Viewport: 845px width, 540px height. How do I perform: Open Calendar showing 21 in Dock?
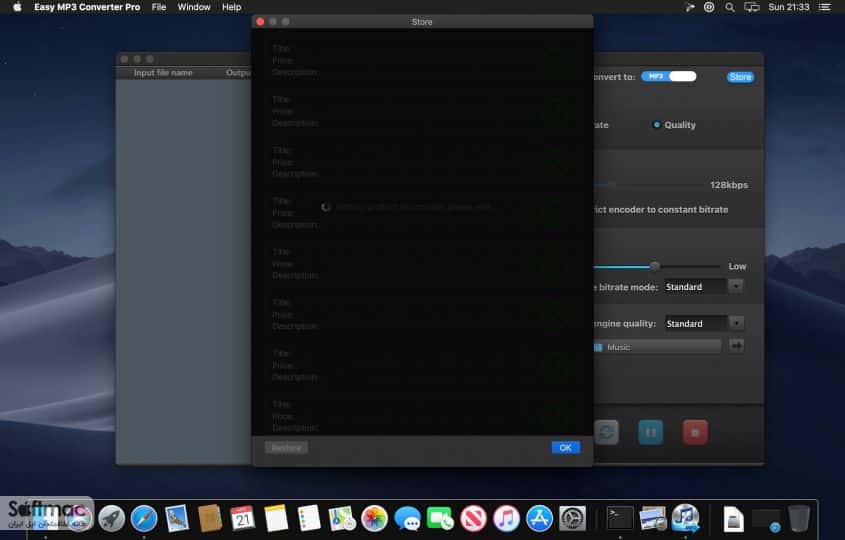click(243, 518)
